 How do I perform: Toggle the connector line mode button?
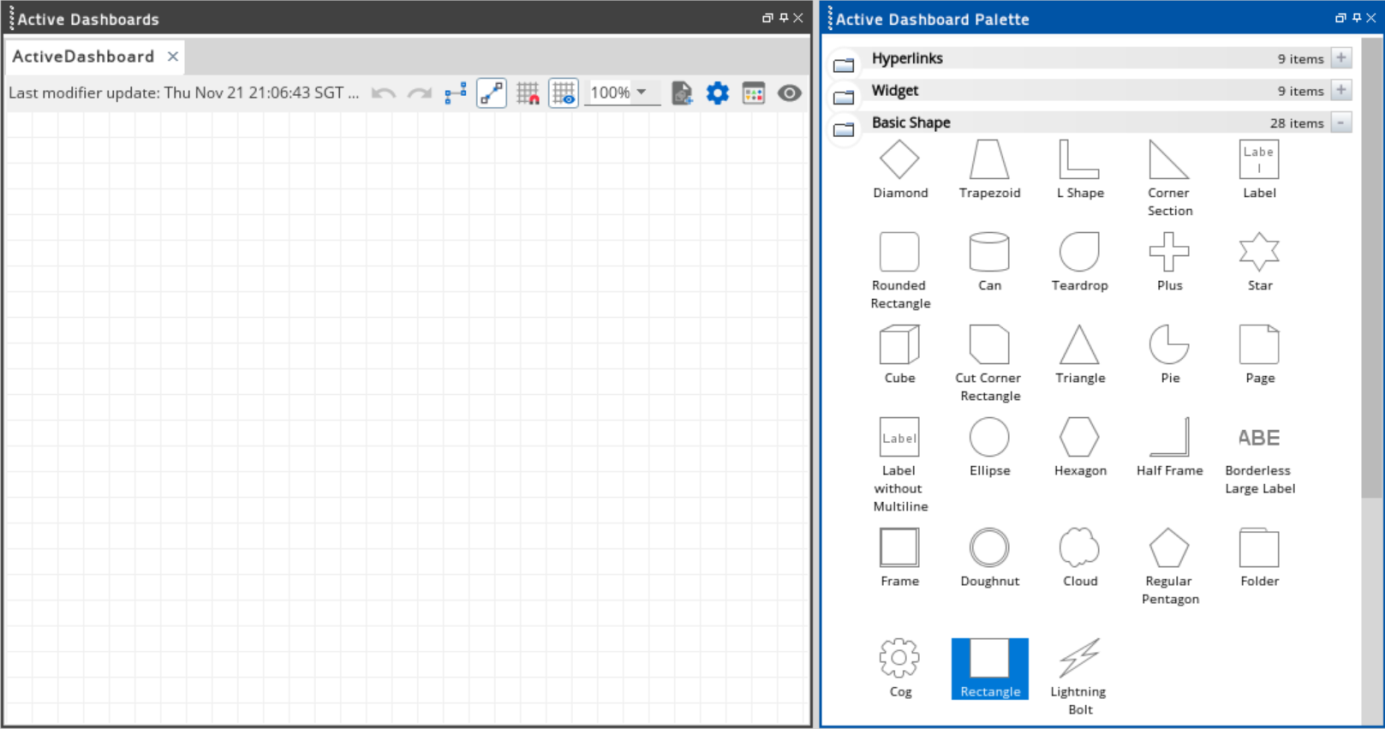[x=491, y=94]
